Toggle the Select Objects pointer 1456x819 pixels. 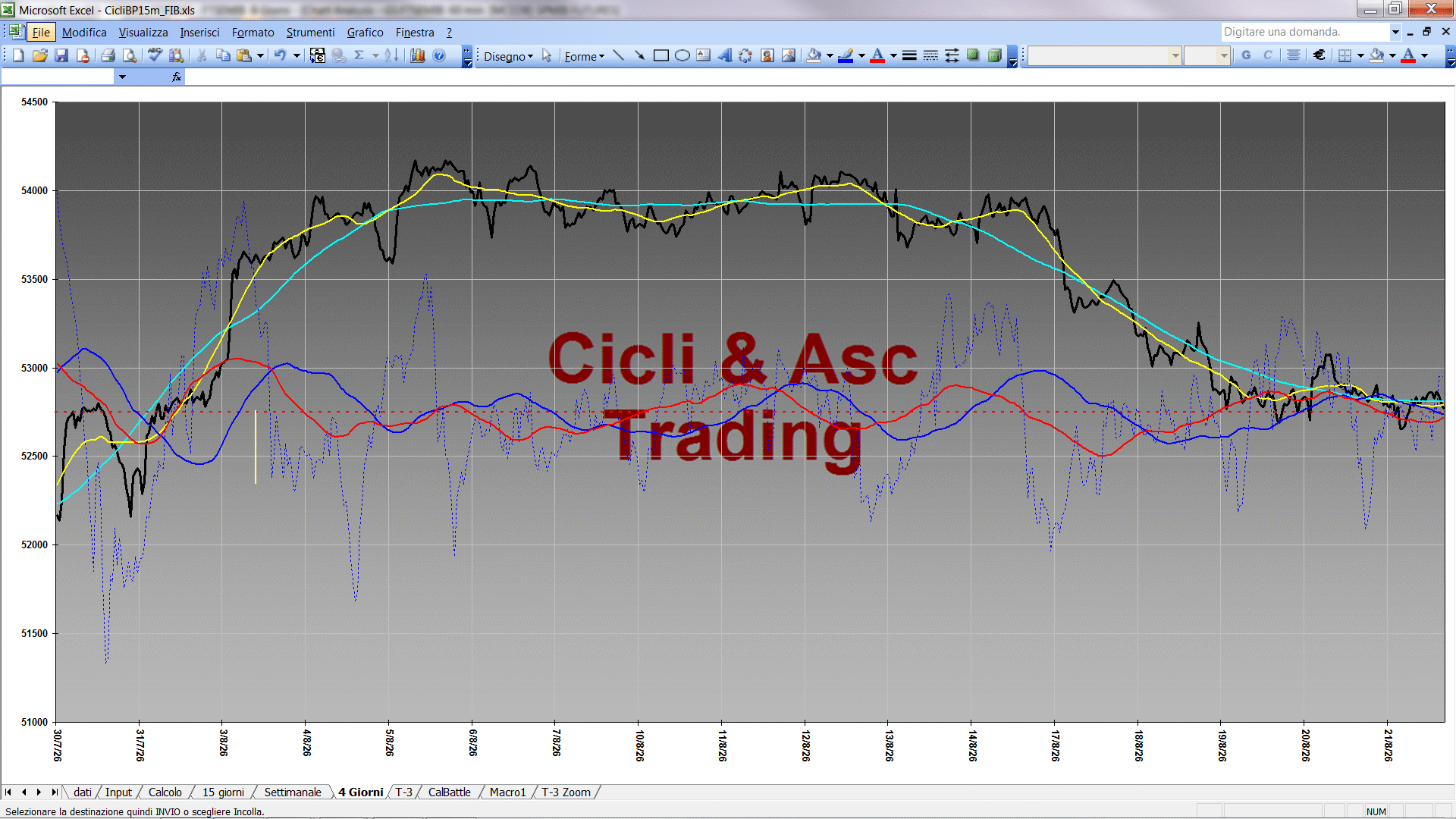click(547, 55)
